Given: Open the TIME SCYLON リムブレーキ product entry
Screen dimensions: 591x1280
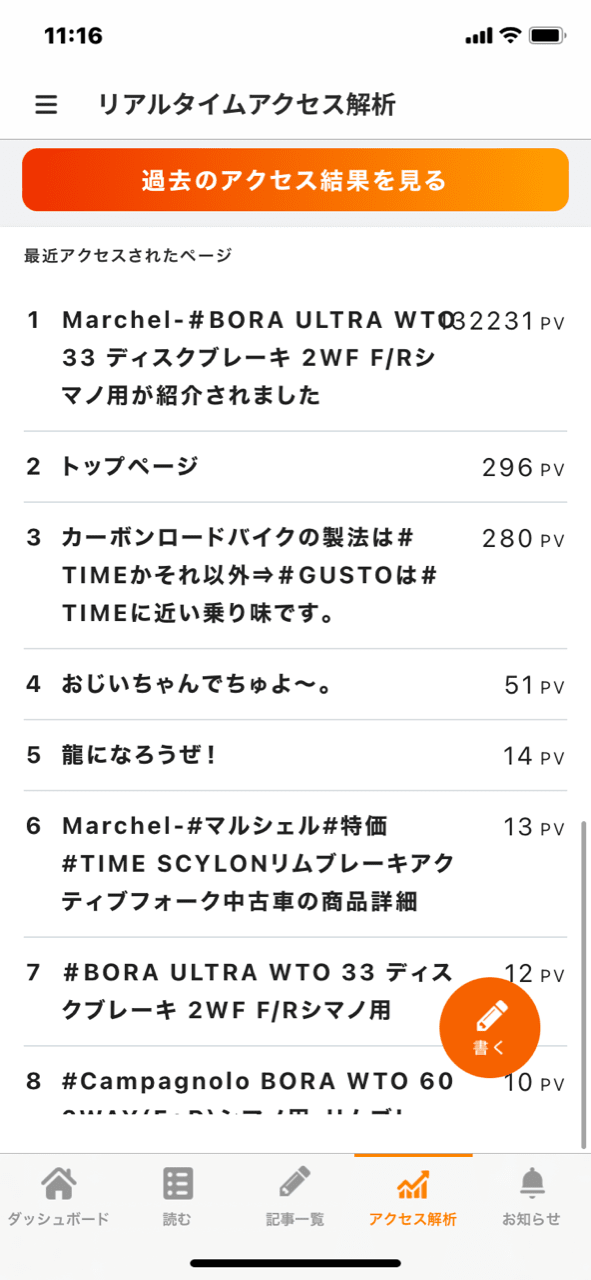Looking at the screenshot, I should coord(295,864).
